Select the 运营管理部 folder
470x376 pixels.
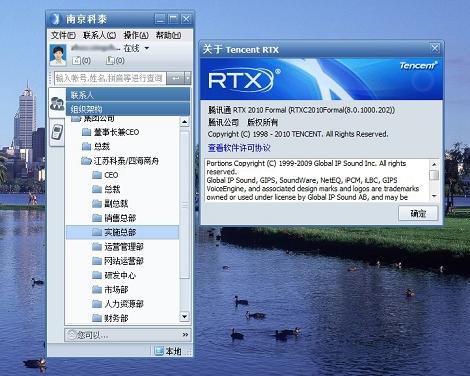pos(118,247)
